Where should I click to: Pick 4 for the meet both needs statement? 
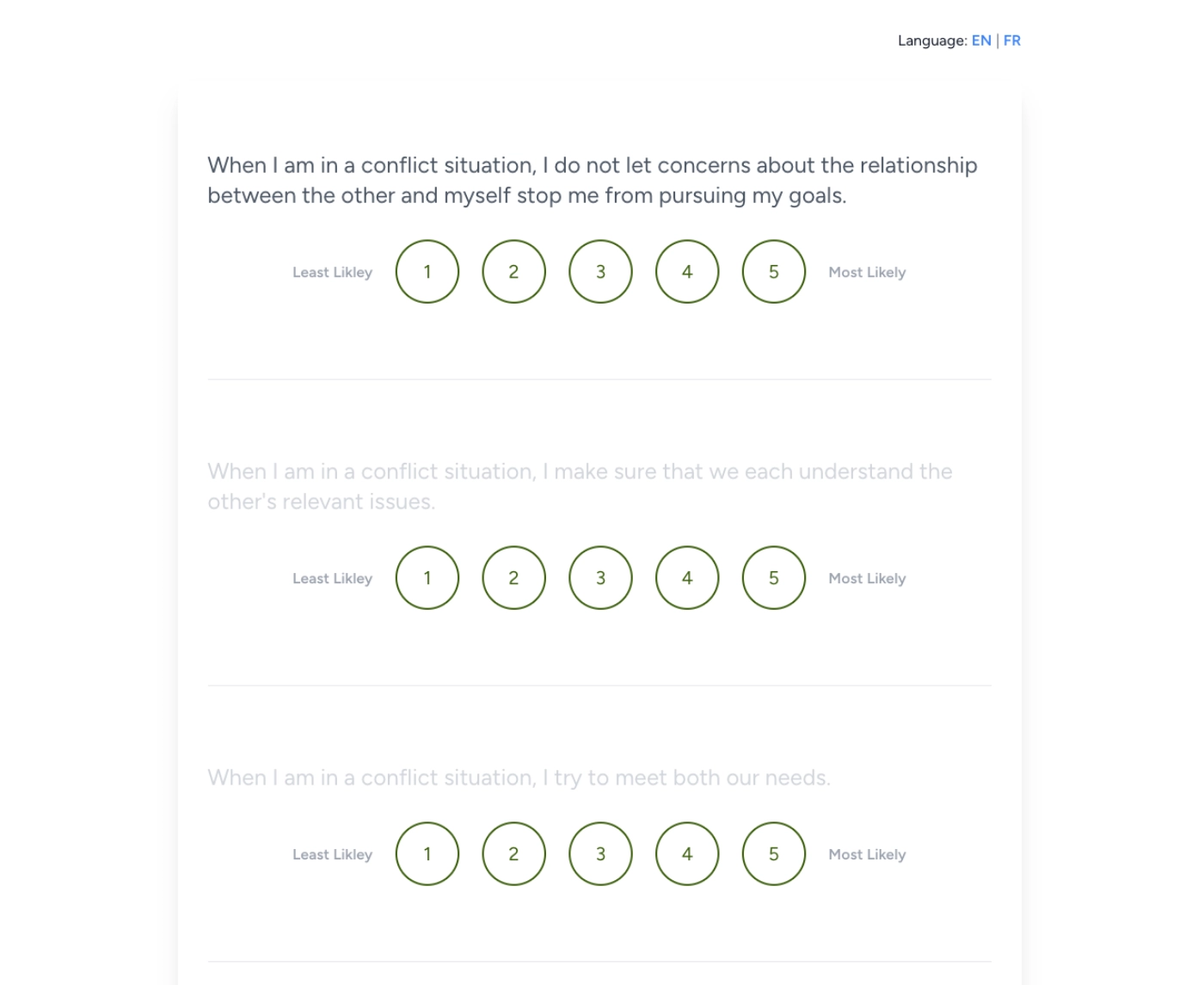point(687,854)
